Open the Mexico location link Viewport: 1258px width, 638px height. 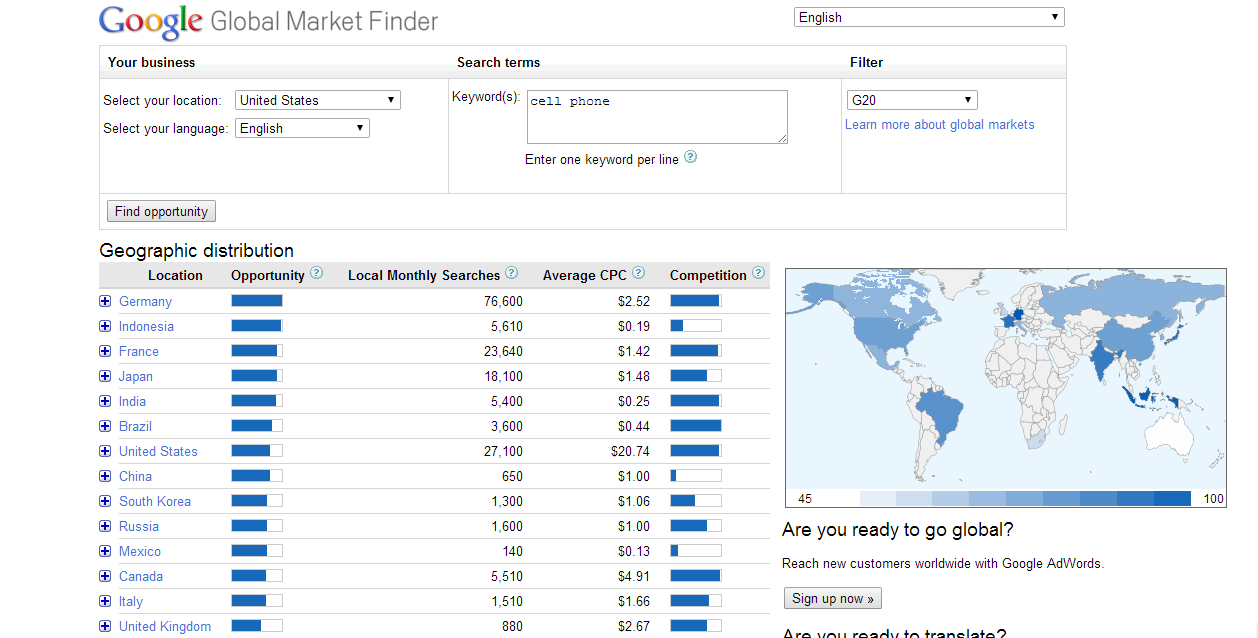140,551
